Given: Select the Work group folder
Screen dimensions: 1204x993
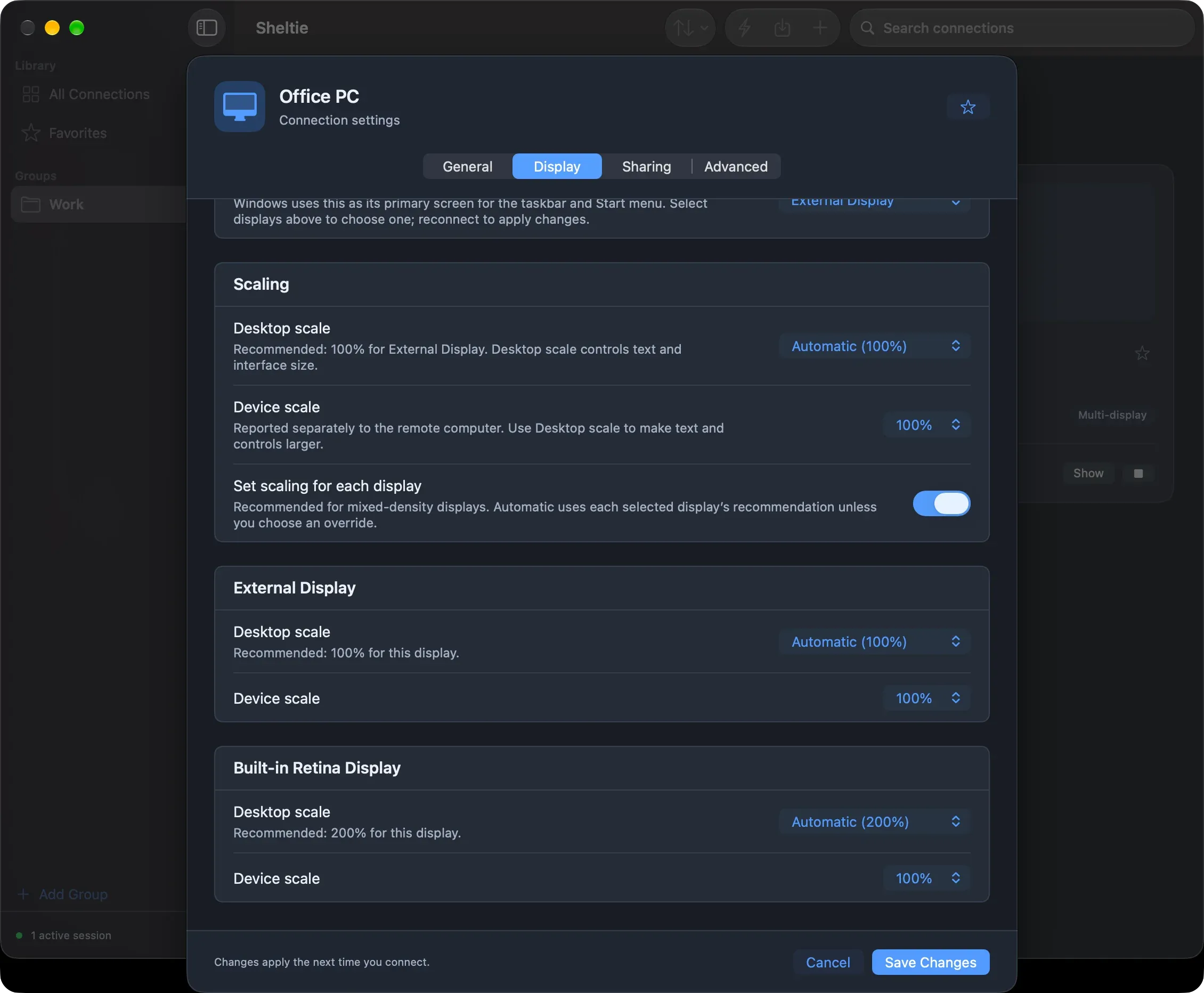Looking at the screenshot, I should pos(99,204).
